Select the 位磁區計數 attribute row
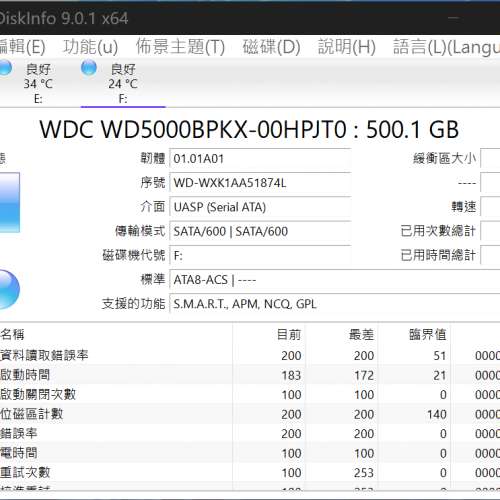This screenshot has height=500, width=500. [250, 414]
